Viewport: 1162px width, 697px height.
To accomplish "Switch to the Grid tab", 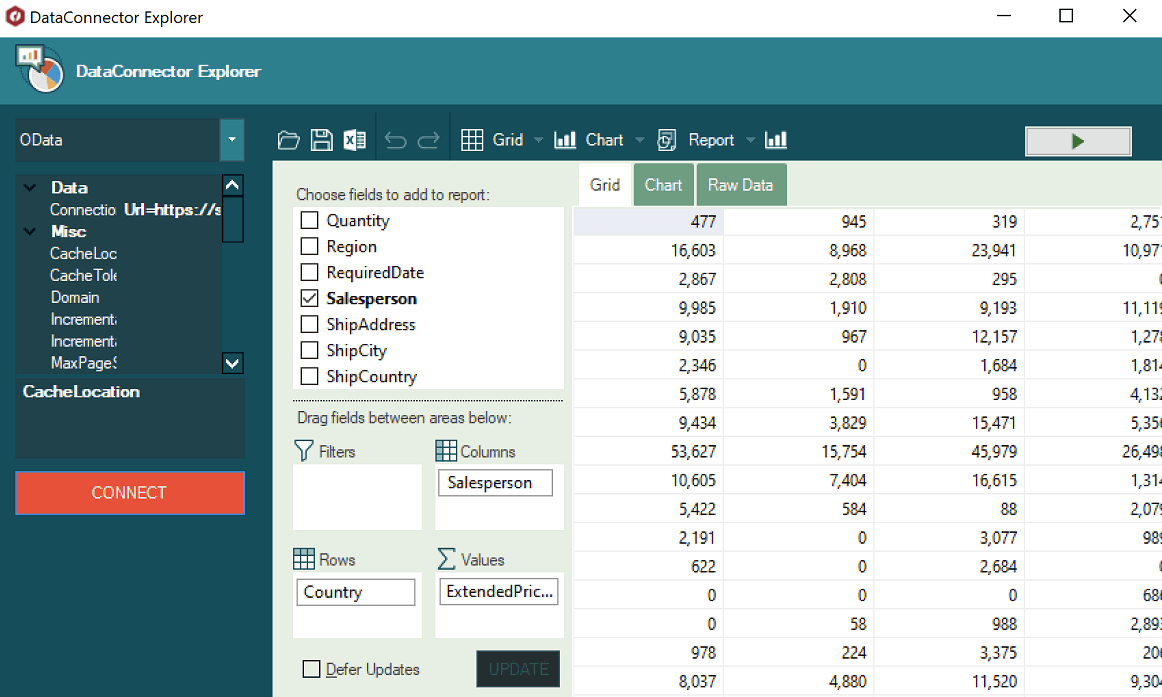I will click(x=605, y=184).
